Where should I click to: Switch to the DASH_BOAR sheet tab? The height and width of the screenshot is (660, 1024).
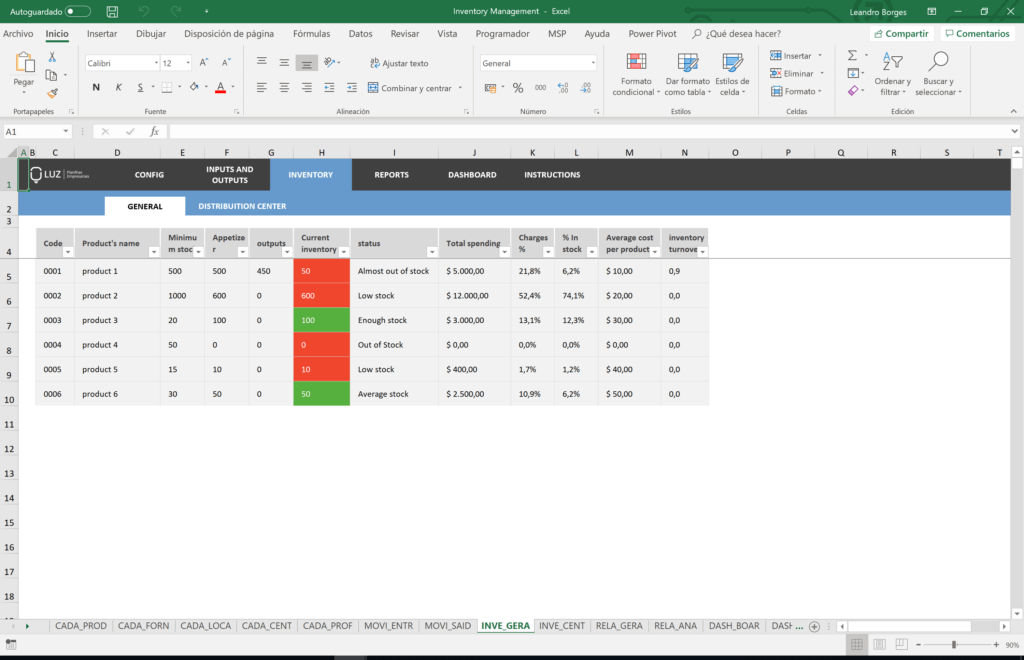(735, 626)
